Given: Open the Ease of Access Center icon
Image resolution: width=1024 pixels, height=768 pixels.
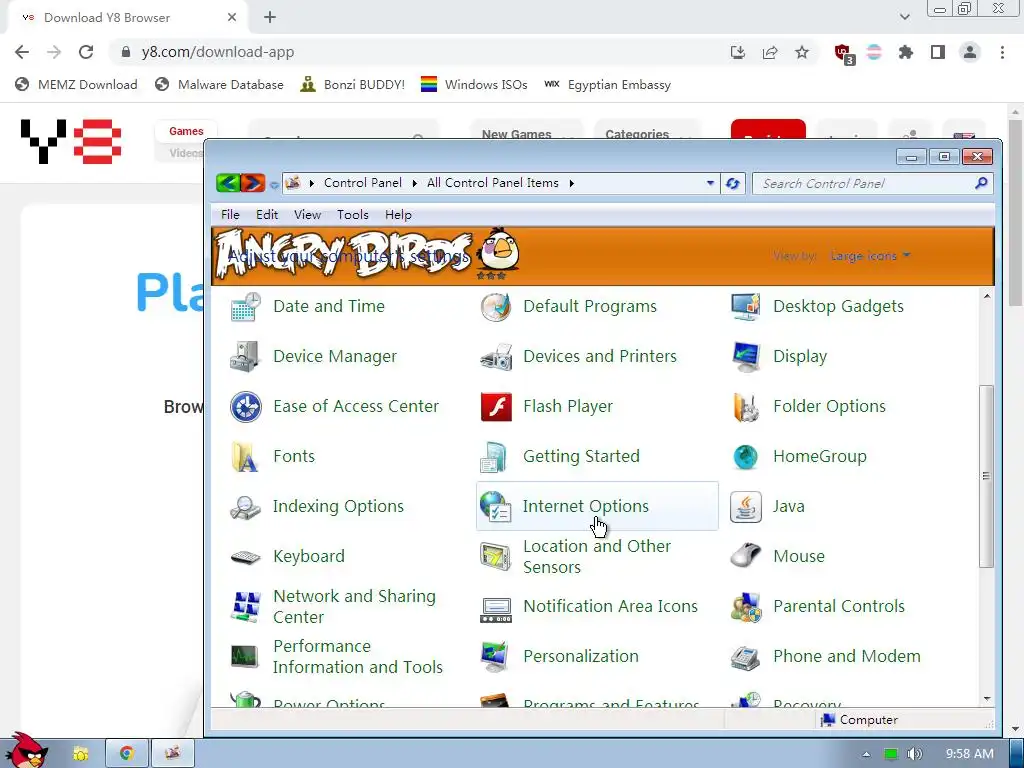Looking at the screenshot, I should point(246,406).
